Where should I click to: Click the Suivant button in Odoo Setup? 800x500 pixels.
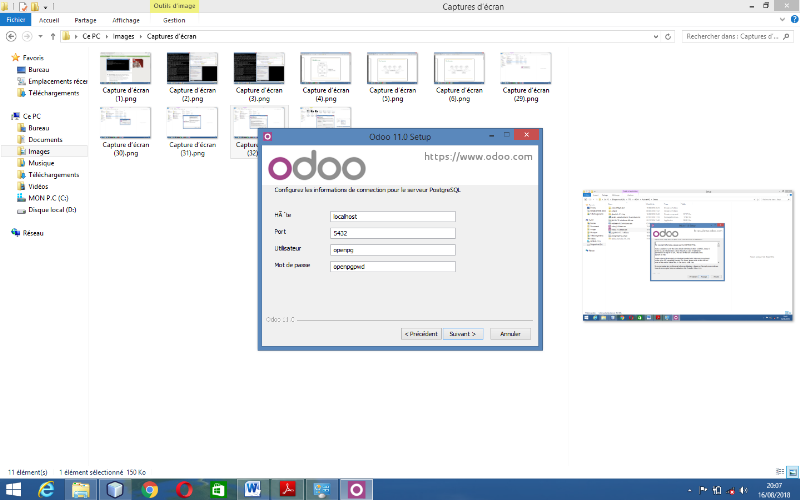(x=462, y=333)
